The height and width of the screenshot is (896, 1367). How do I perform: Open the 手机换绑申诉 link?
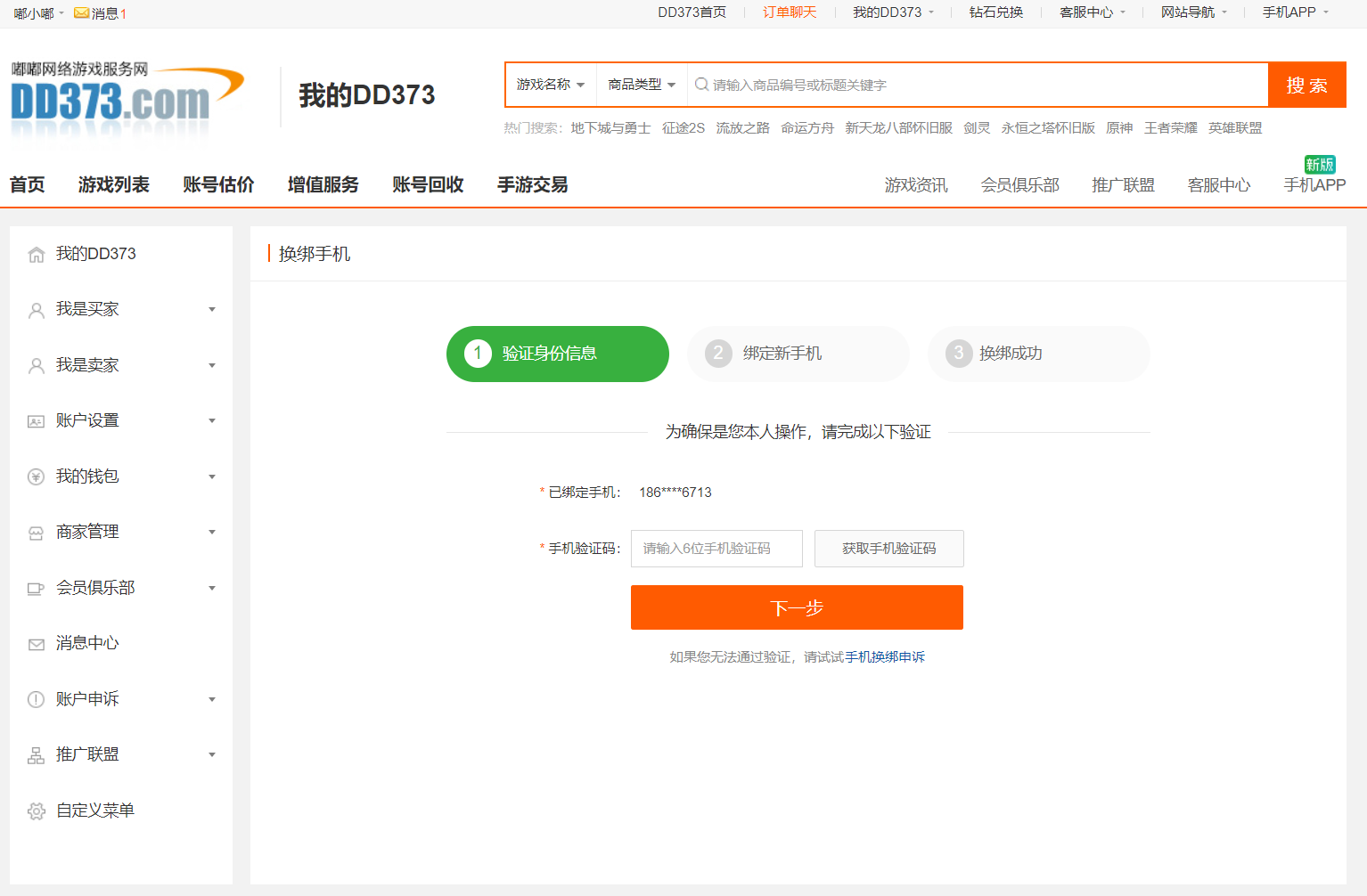point(885,656)
